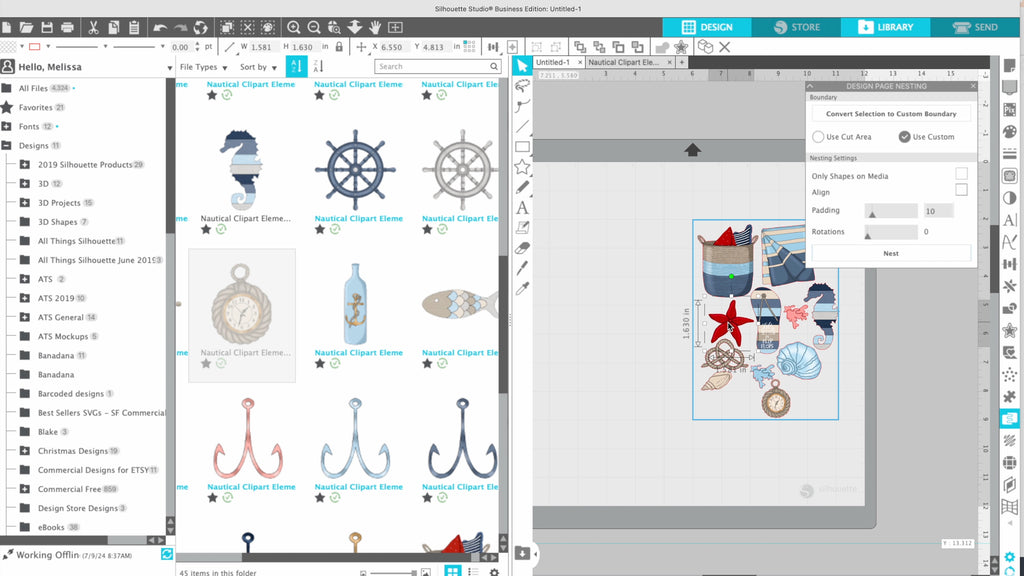Tick the Align checkbox
Image resolution: width=1024 pixels, height=576 pixels.
tap(961, 190)
